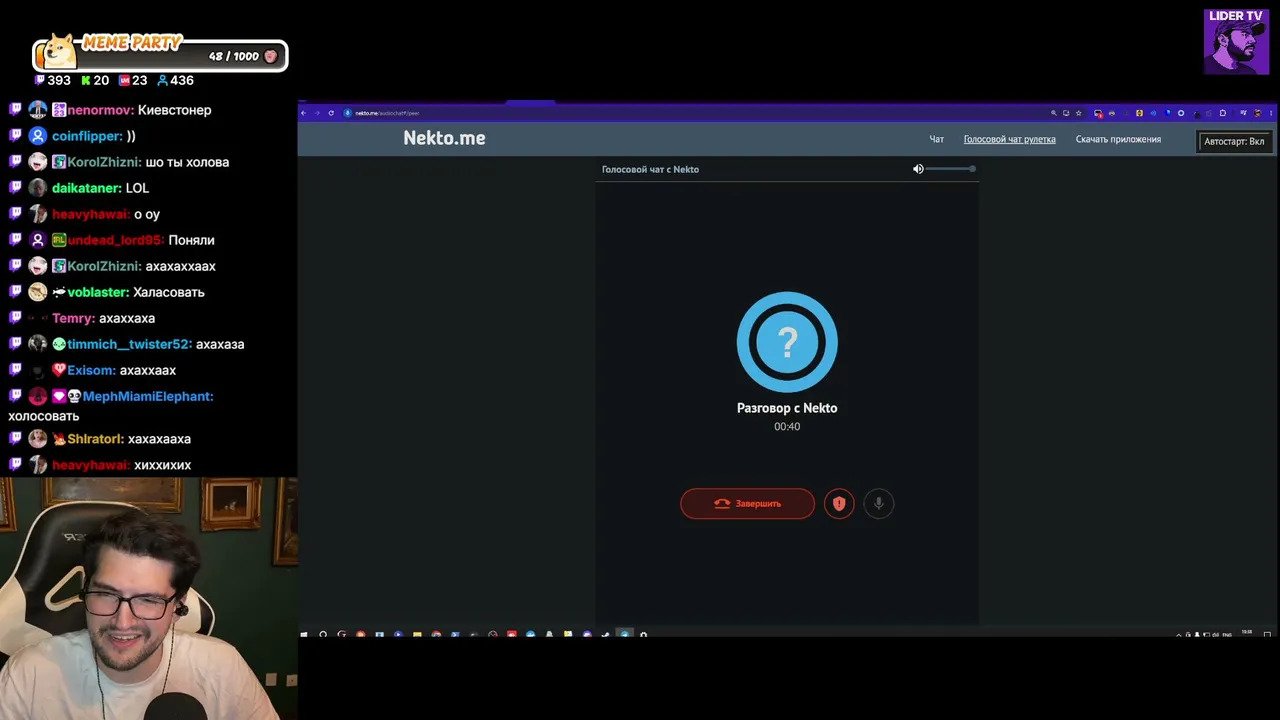The image size is (1280, 720).
Task: Click the Голосовой чат с Nekto title
Action: [x=650, y=169]
